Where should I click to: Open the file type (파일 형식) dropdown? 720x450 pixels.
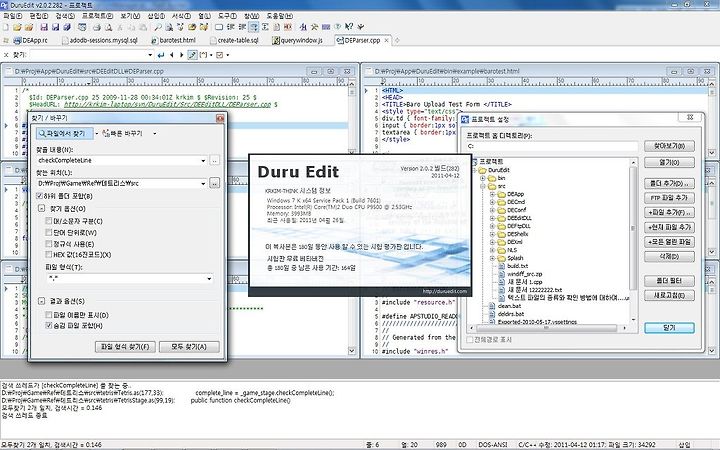pos(209,279)
